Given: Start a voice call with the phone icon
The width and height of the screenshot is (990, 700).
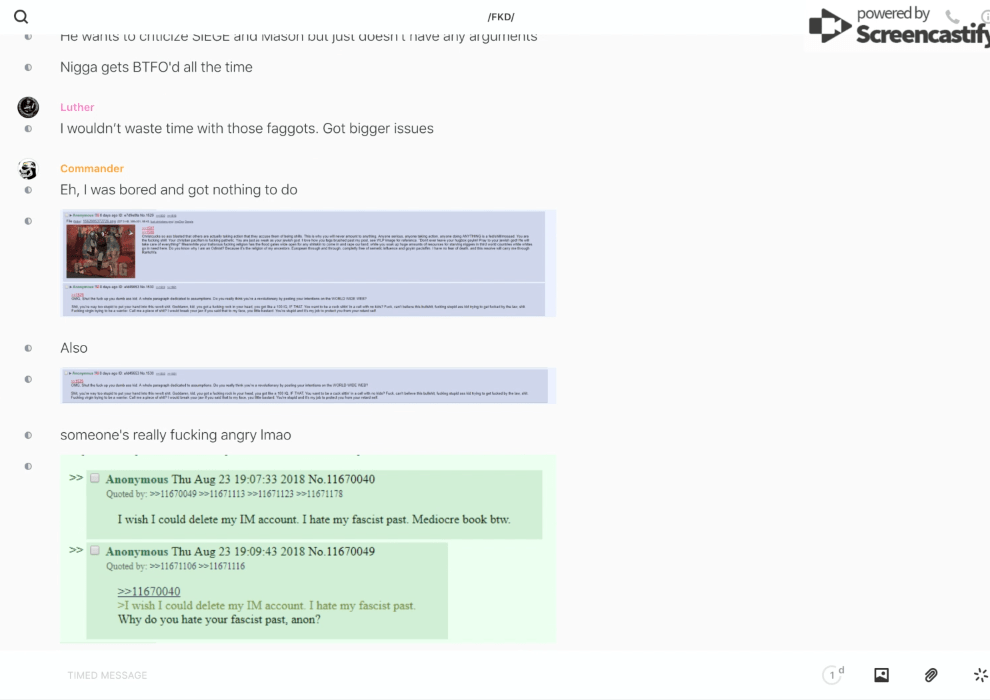Looking at the screenshot, I should (951, 17).
